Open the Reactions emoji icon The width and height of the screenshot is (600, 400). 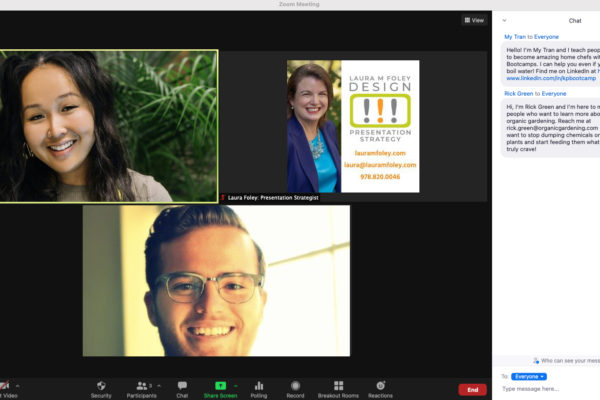click(x=381, y=385)
